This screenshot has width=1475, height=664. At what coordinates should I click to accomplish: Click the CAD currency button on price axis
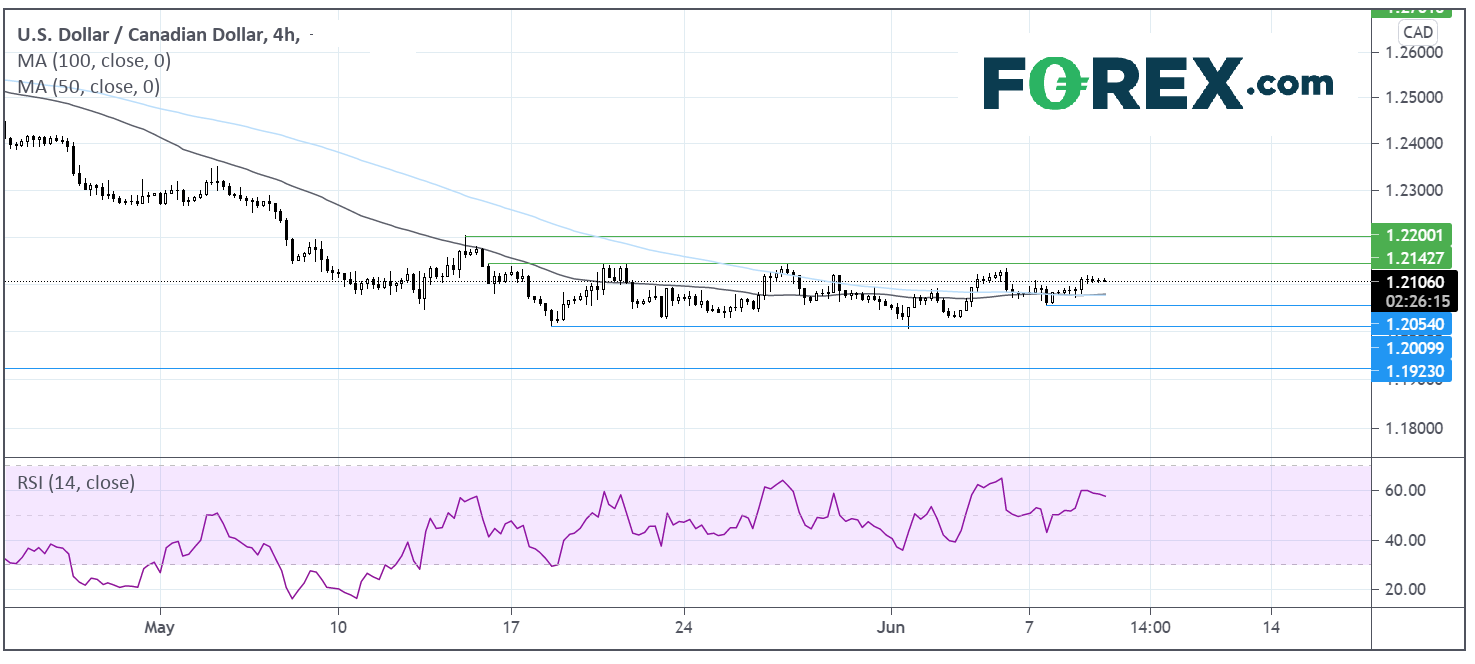tap(1418, 33)
